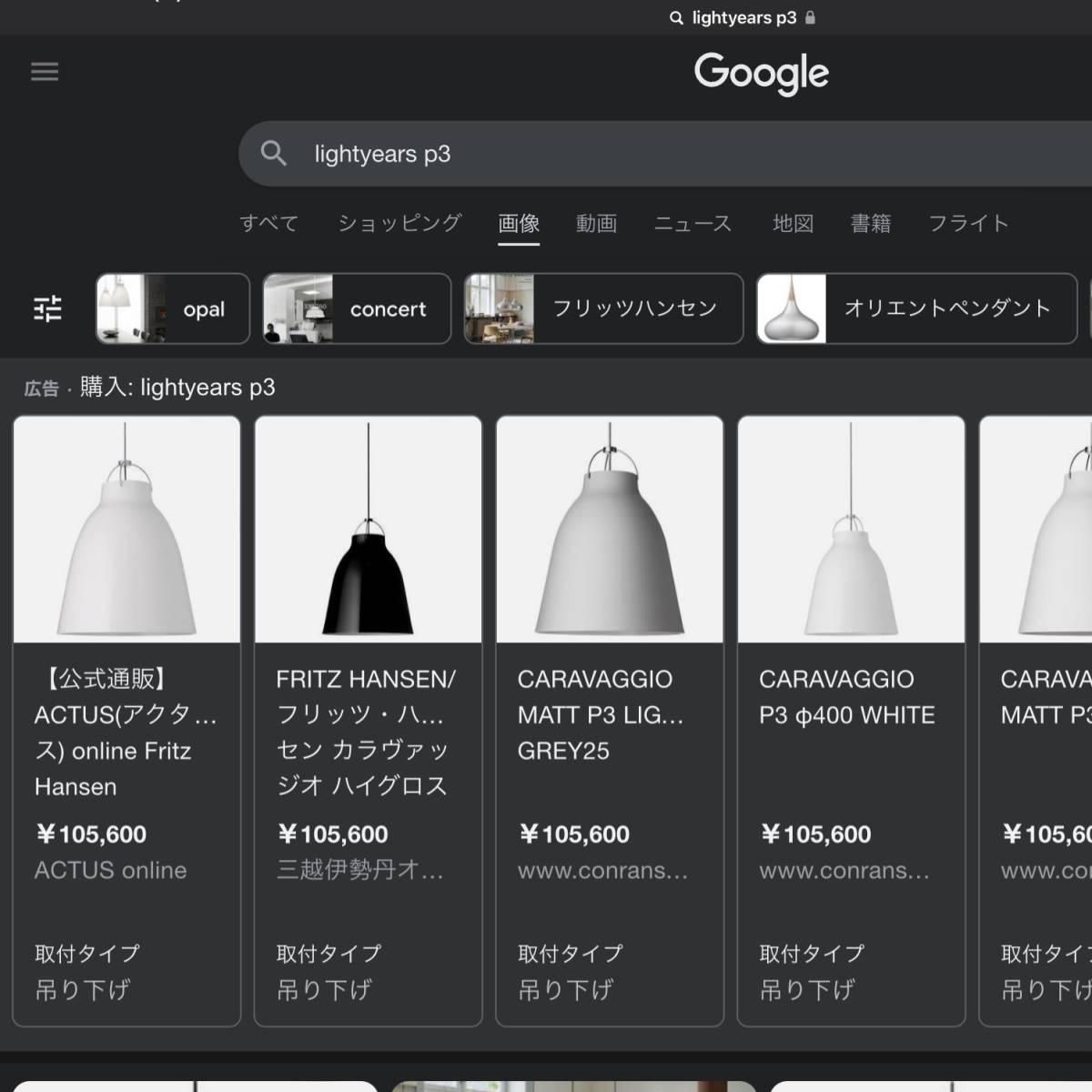Click ¥105,600 price on GREY25 listing
The image size is (1092, 1092).
click(574, 834)
